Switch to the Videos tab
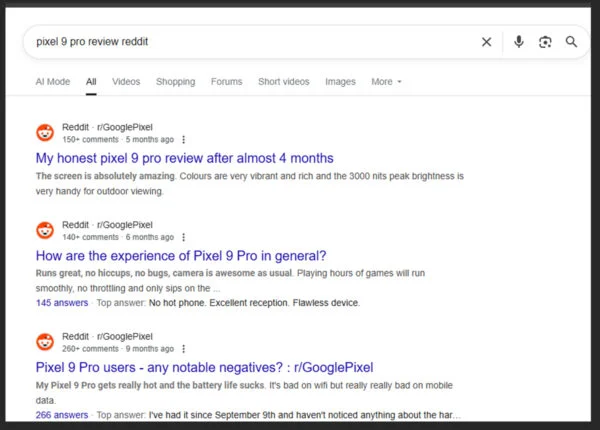 point(126,81)
